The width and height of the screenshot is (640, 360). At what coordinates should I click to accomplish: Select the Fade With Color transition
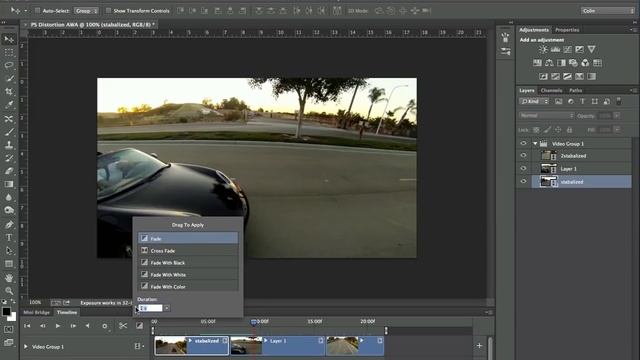coord(188,287)
